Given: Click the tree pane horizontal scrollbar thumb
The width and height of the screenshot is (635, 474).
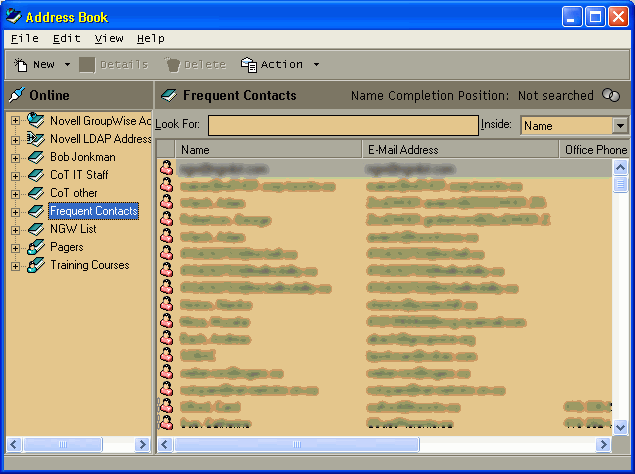Looking at the screenshot, I should coord(63,444).
